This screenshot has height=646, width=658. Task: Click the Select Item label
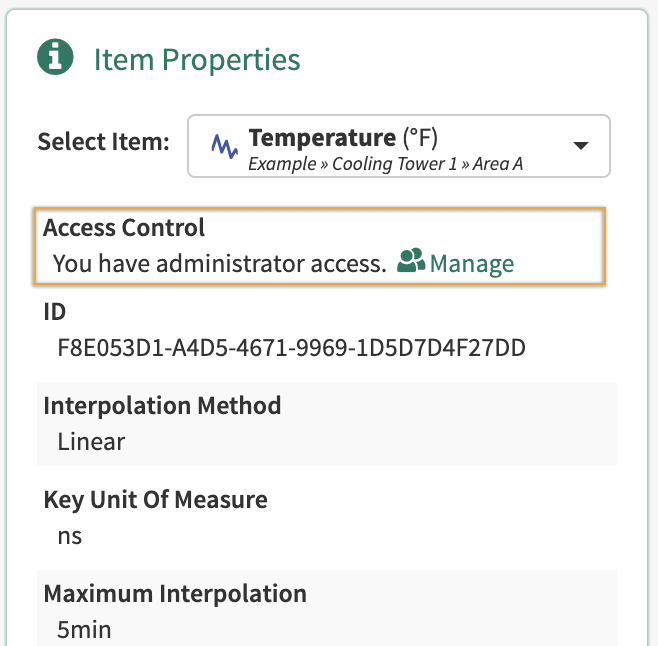104,142
